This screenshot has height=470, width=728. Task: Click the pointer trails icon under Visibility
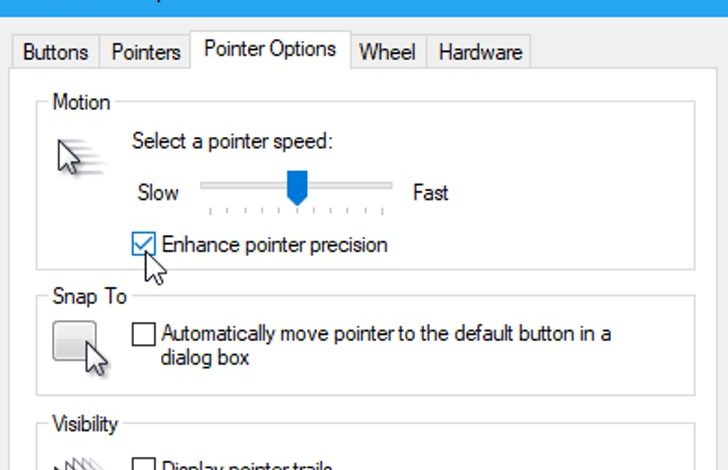coord(79,464)
